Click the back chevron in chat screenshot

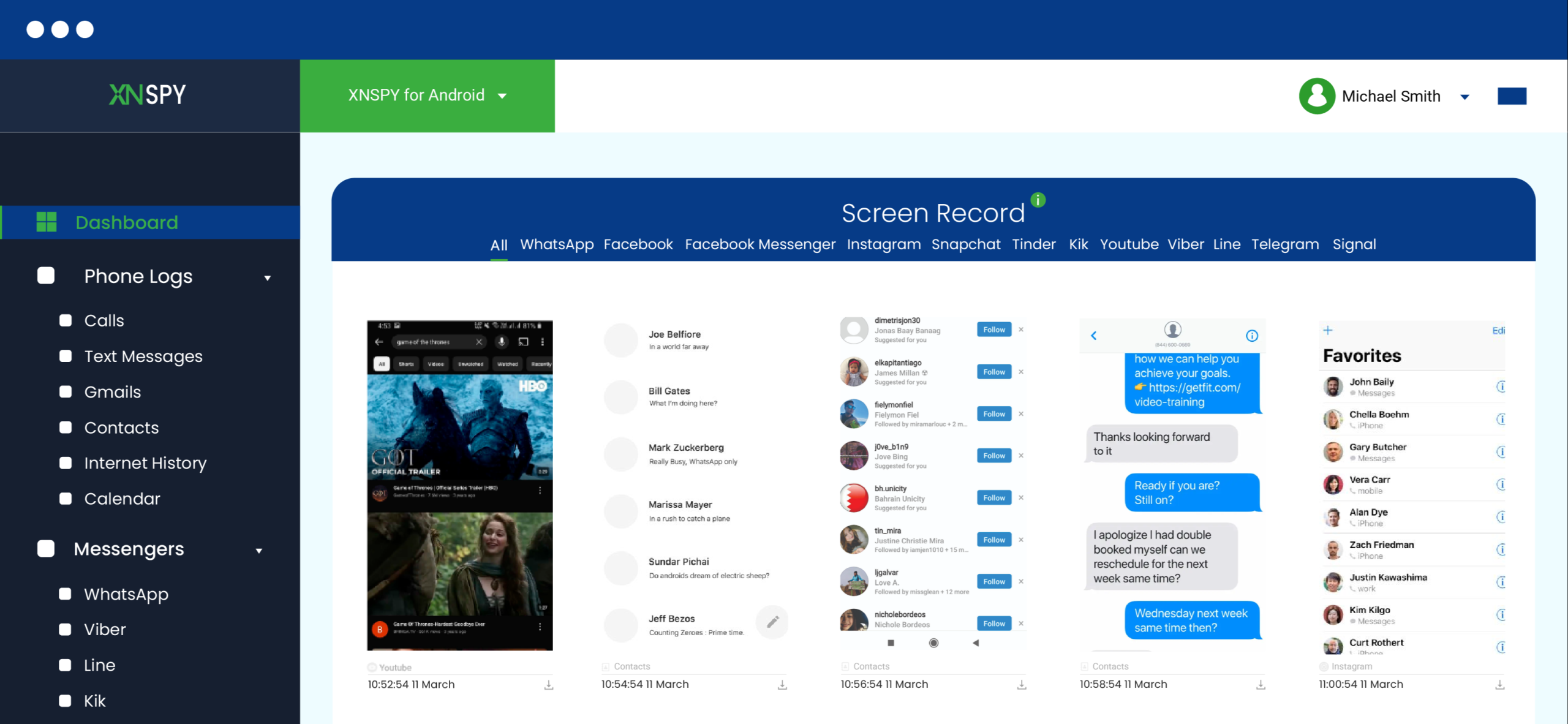click(x=1094, y=336)
